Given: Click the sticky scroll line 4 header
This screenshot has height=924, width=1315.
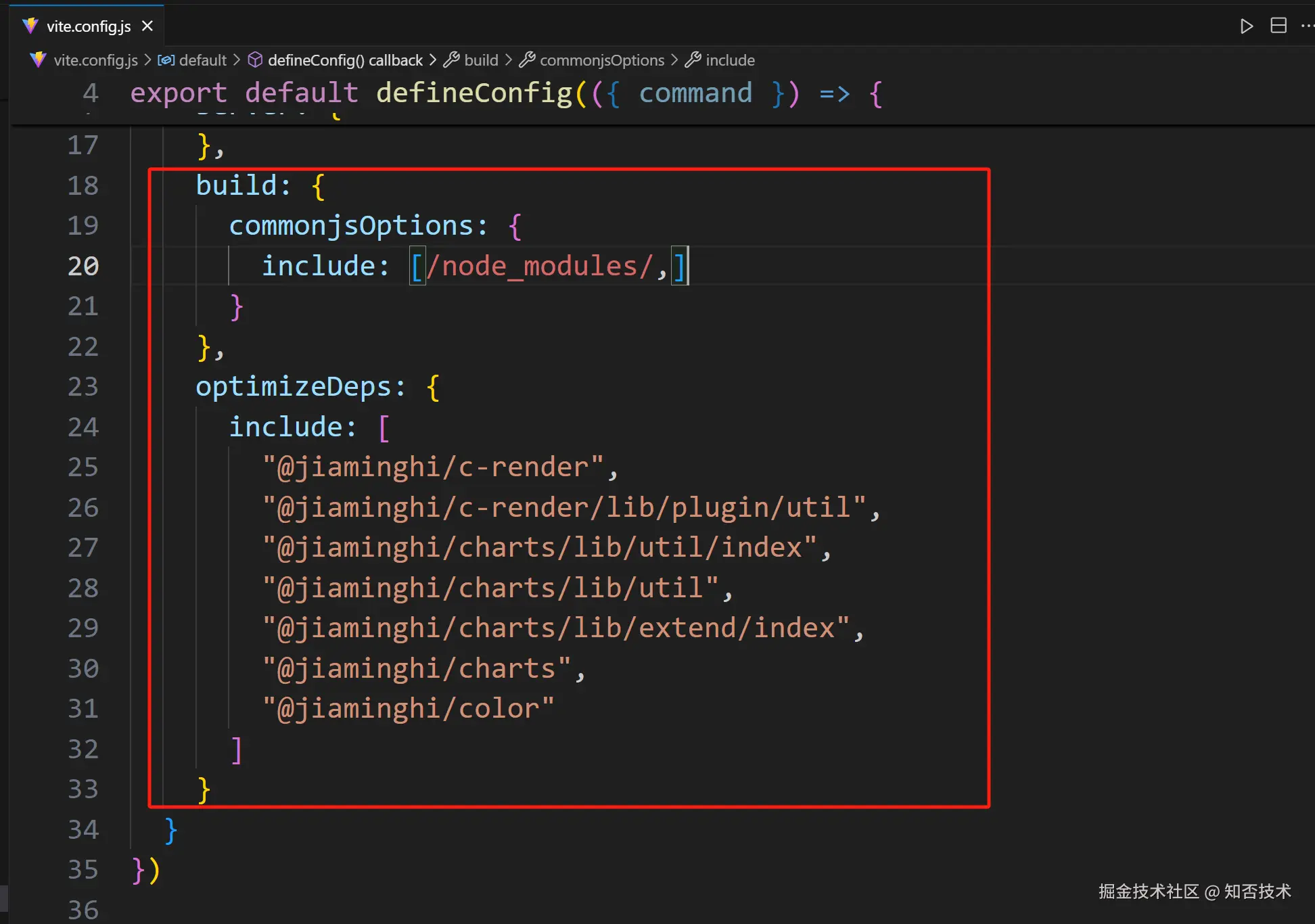Looking at the screenshot, I should [474, 93].
